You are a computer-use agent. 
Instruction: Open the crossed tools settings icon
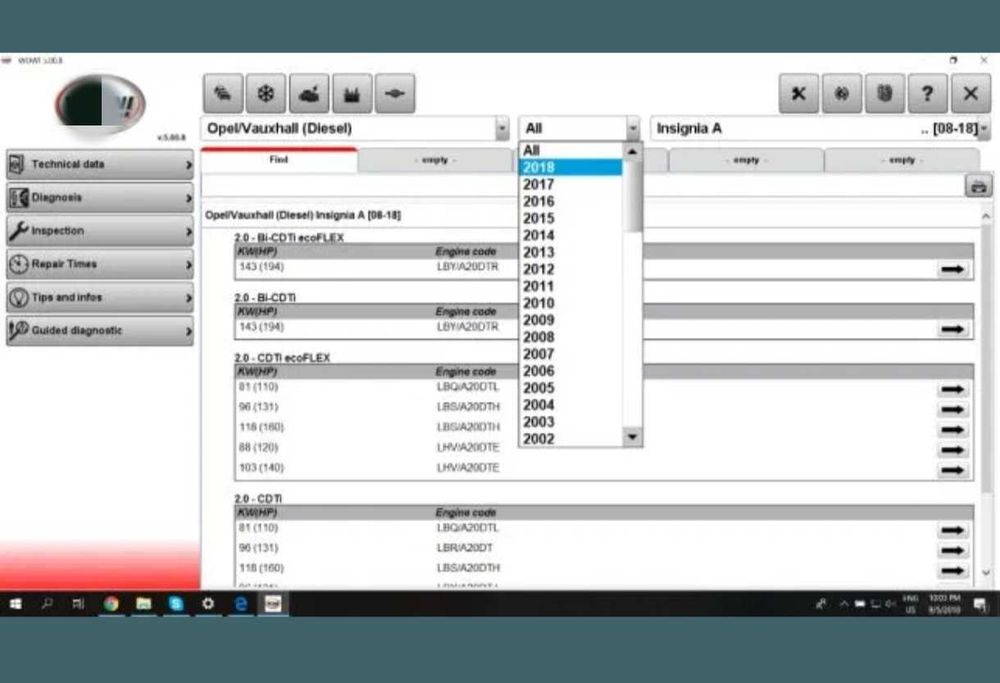798,94
